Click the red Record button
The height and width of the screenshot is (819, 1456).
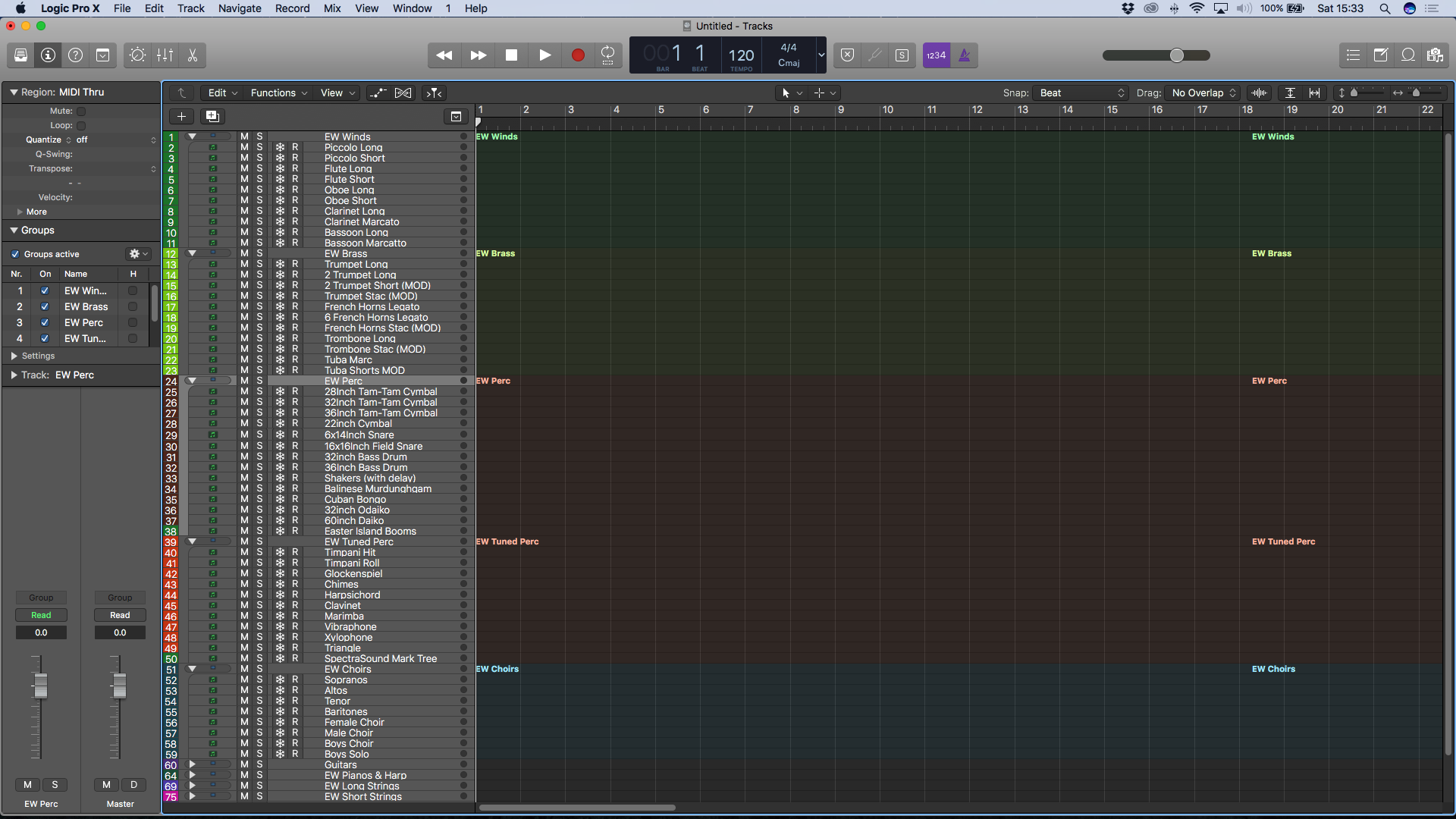pyautogui.click(x=578, y=55)
